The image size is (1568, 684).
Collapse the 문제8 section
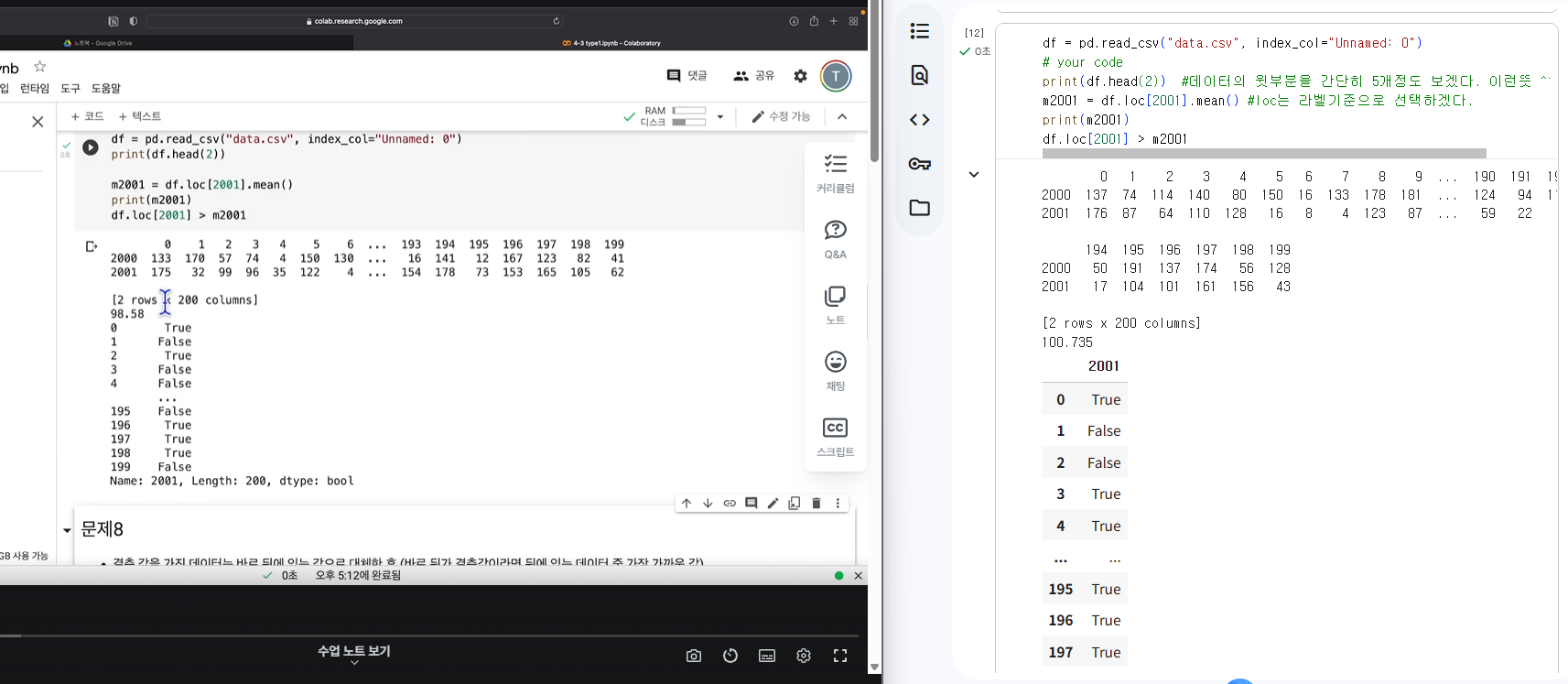pyautogui.click(x=67, y=530)
